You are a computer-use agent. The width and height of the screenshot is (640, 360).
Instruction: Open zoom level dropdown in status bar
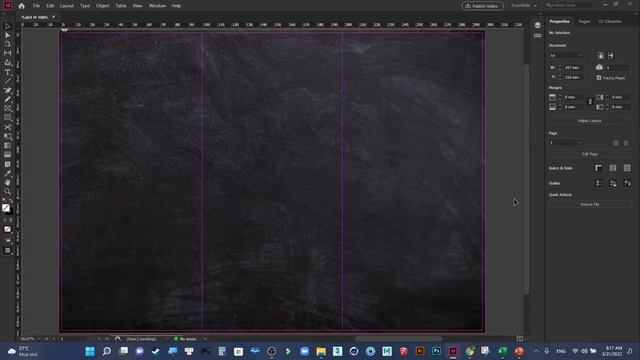(39, 339)
